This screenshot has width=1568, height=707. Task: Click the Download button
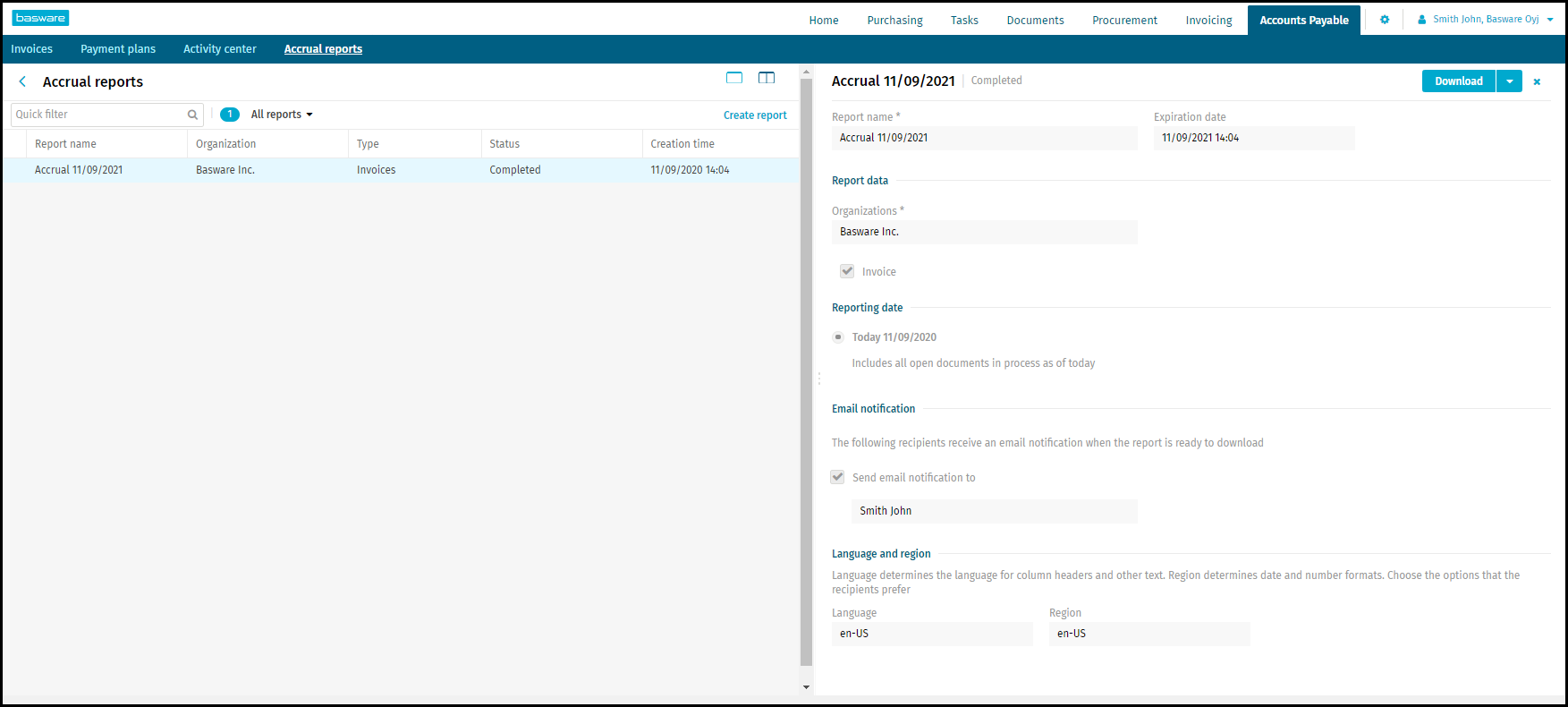(x=1459, y=81)
